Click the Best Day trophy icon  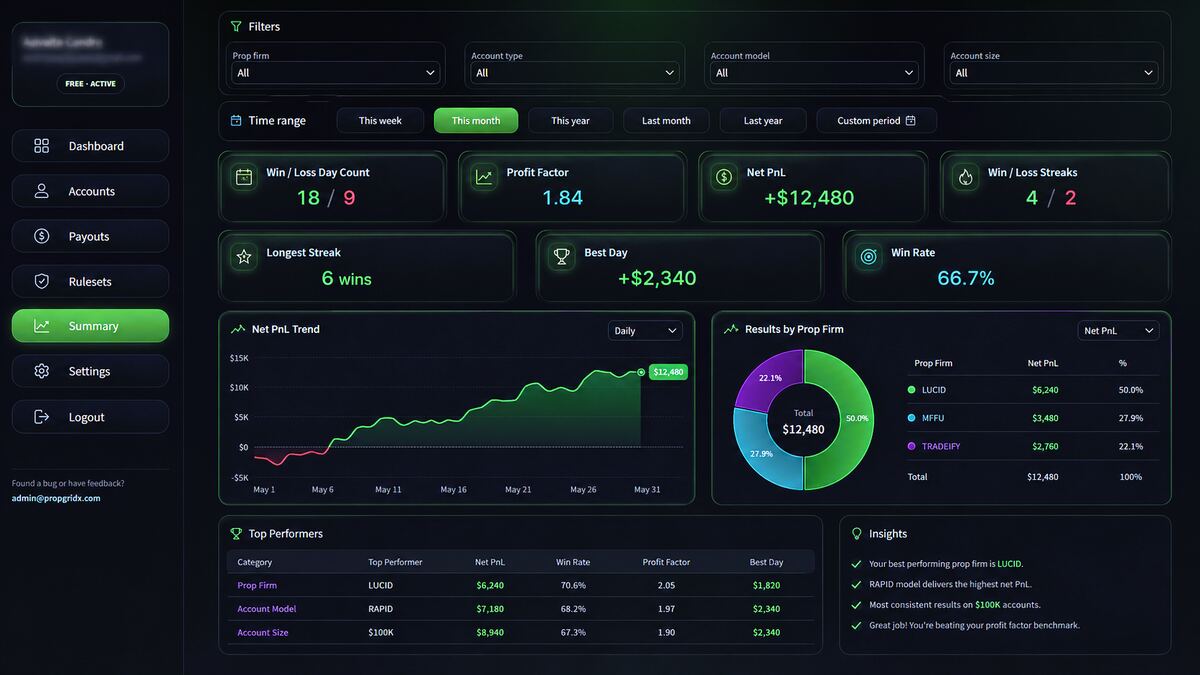pyautogui.click(x=562, y=257)
